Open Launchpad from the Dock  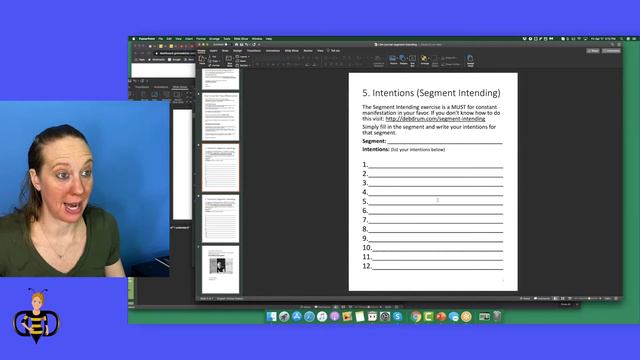tap(284, 316)
